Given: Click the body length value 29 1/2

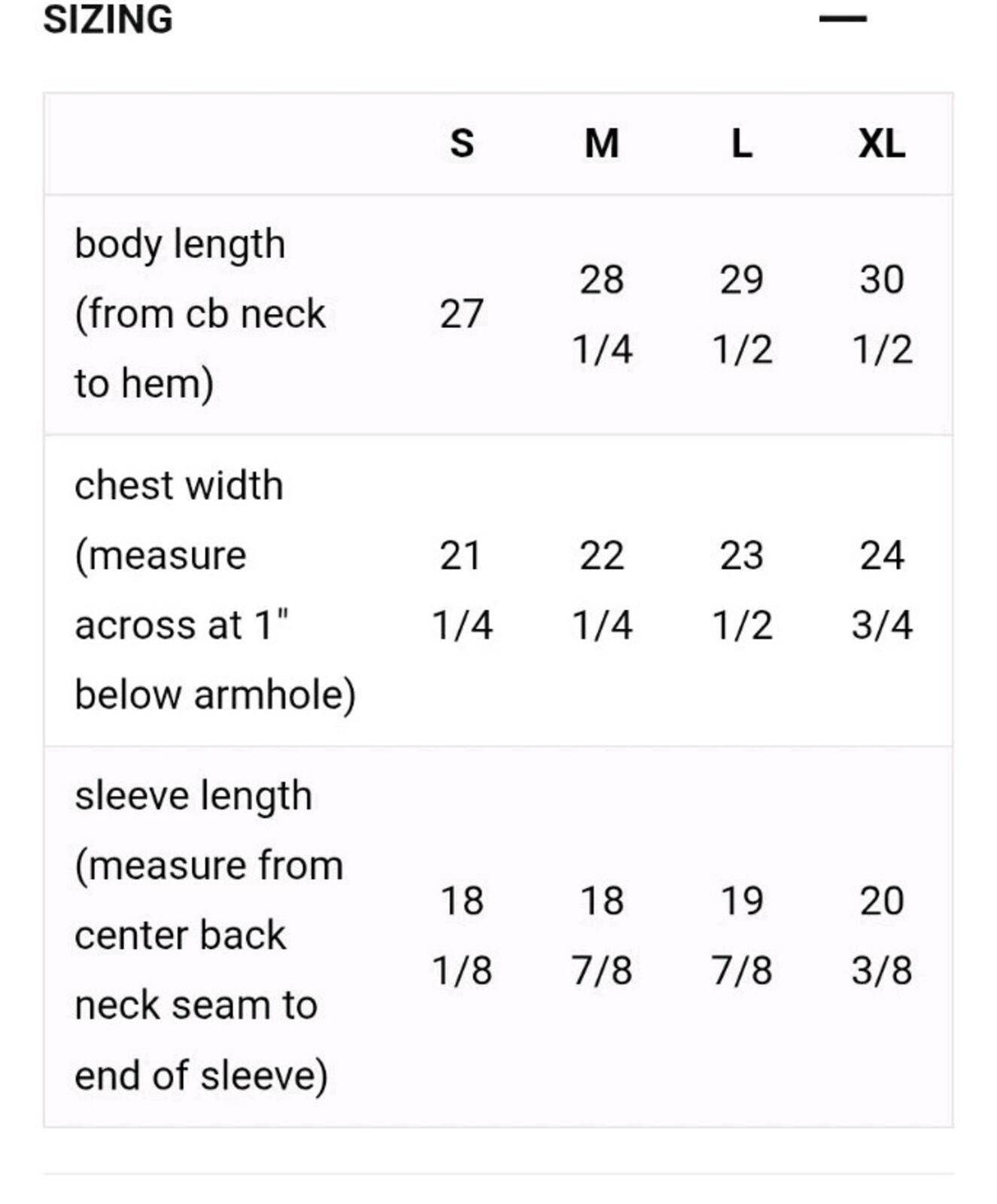Looking at the screenshot, I should 742,314.
